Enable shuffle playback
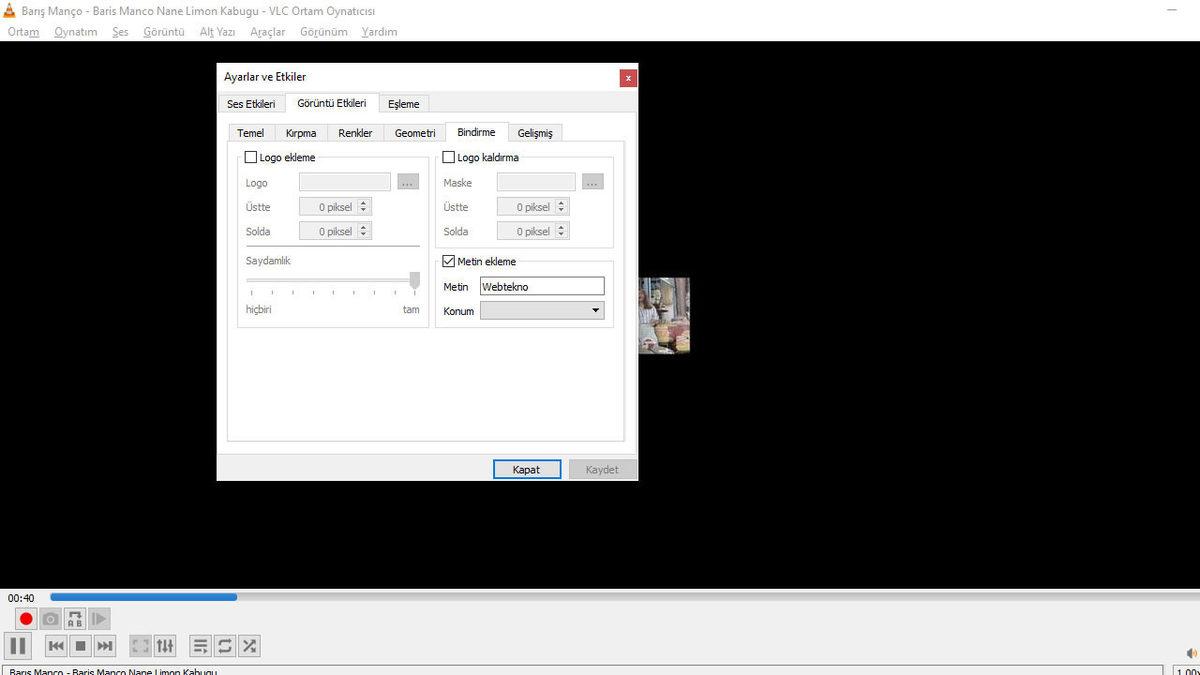Screen dimensions: 1200x675 [x=248, y=645]
